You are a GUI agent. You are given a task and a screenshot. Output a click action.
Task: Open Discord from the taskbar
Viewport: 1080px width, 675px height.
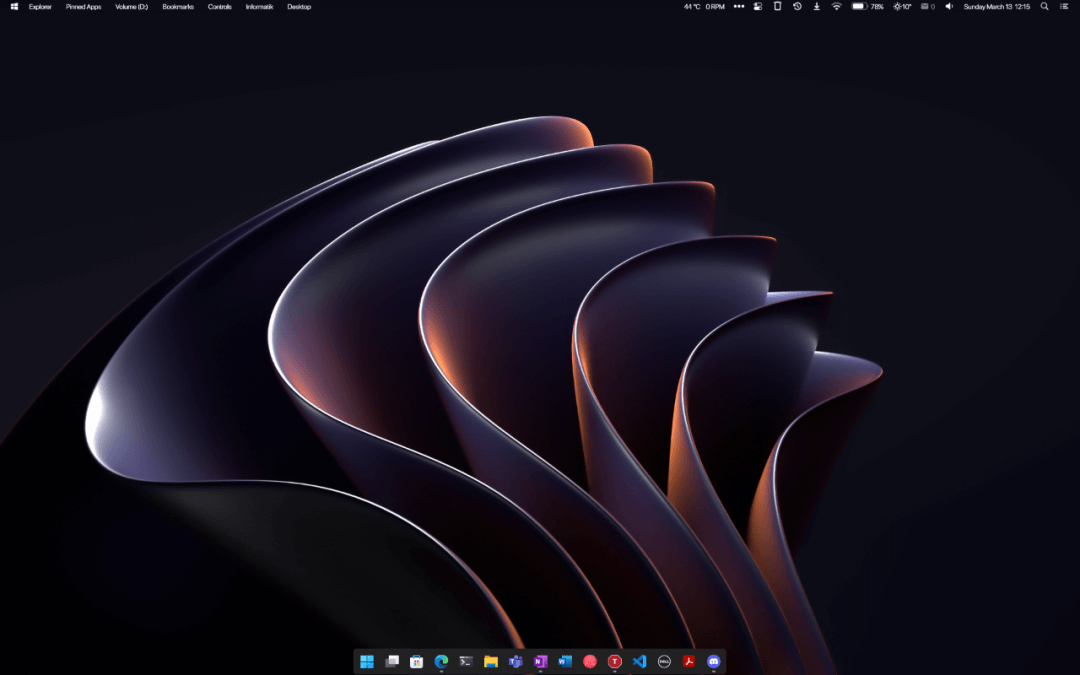click(713, 661)
